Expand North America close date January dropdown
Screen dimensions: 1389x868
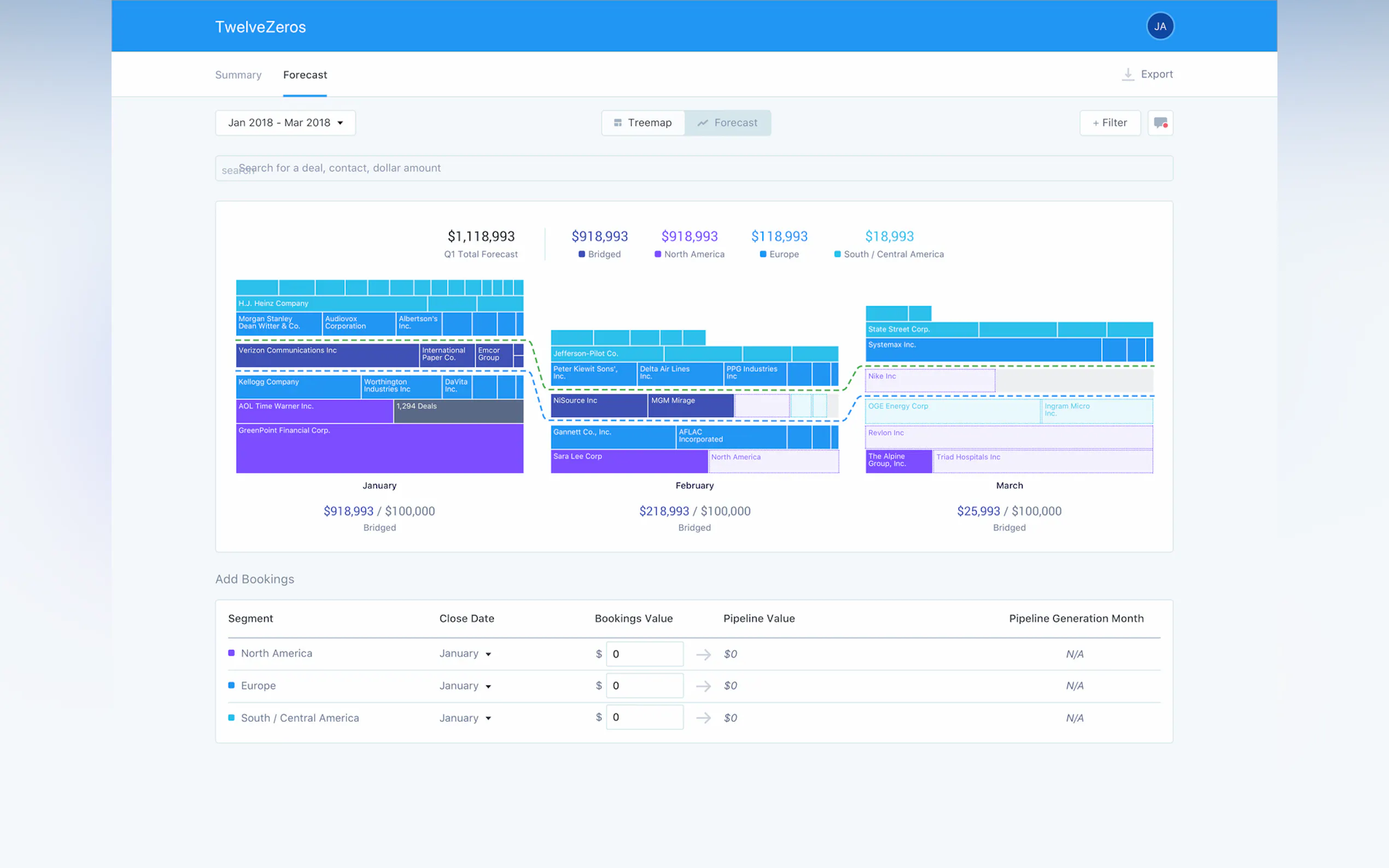465,654
